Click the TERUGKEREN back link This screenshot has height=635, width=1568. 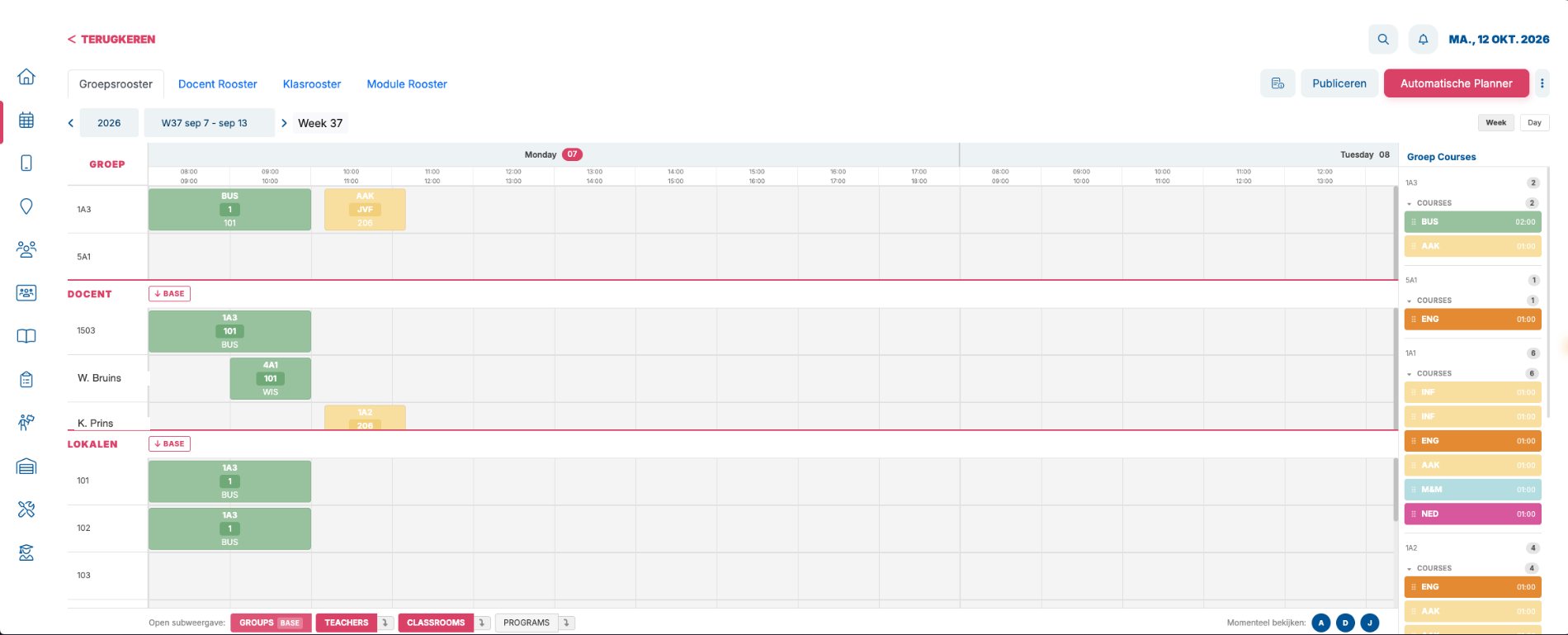(111, 39)
